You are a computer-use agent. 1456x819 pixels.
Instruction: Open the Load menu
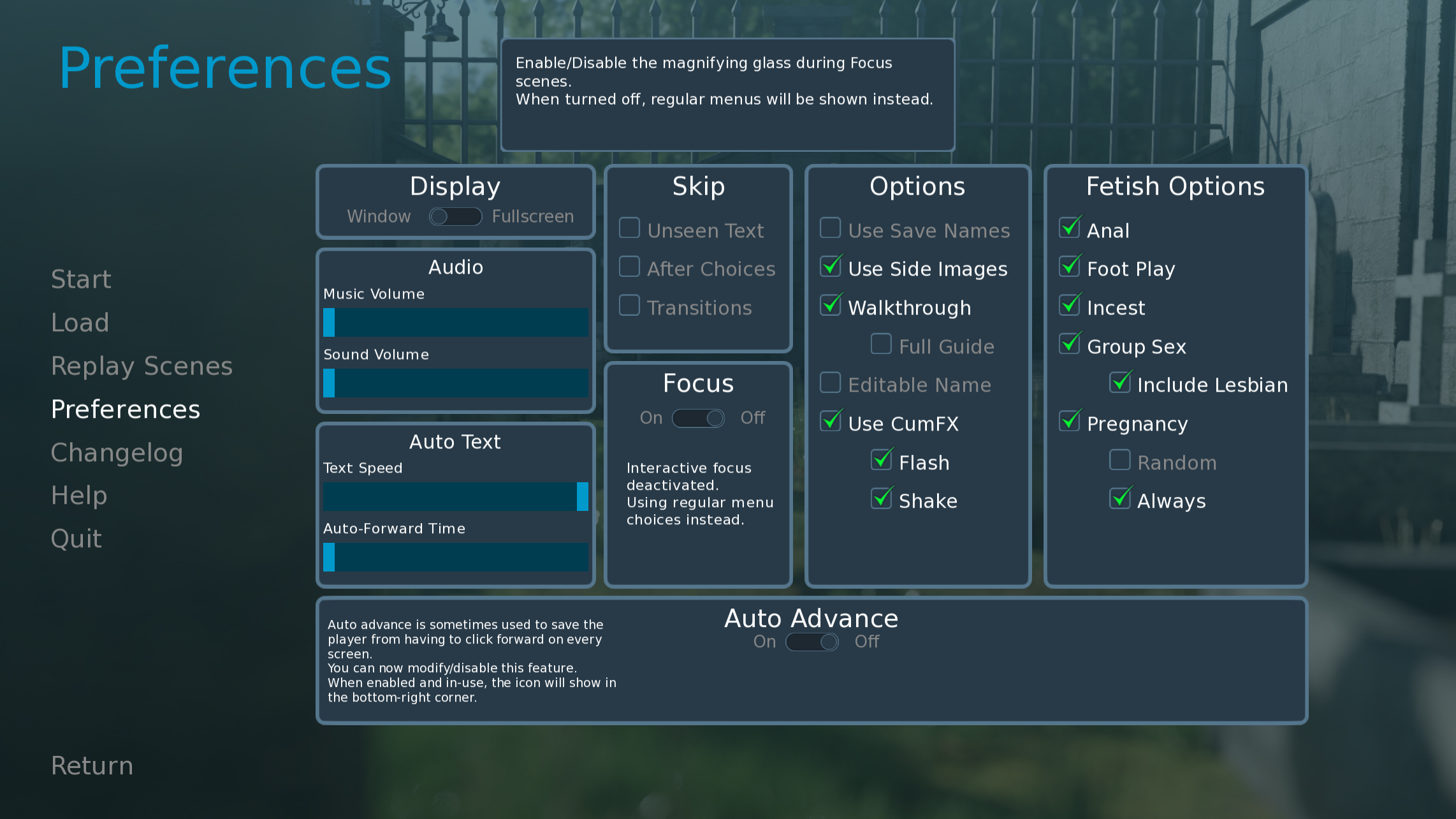pyautogui.click(x=80, y=323)
